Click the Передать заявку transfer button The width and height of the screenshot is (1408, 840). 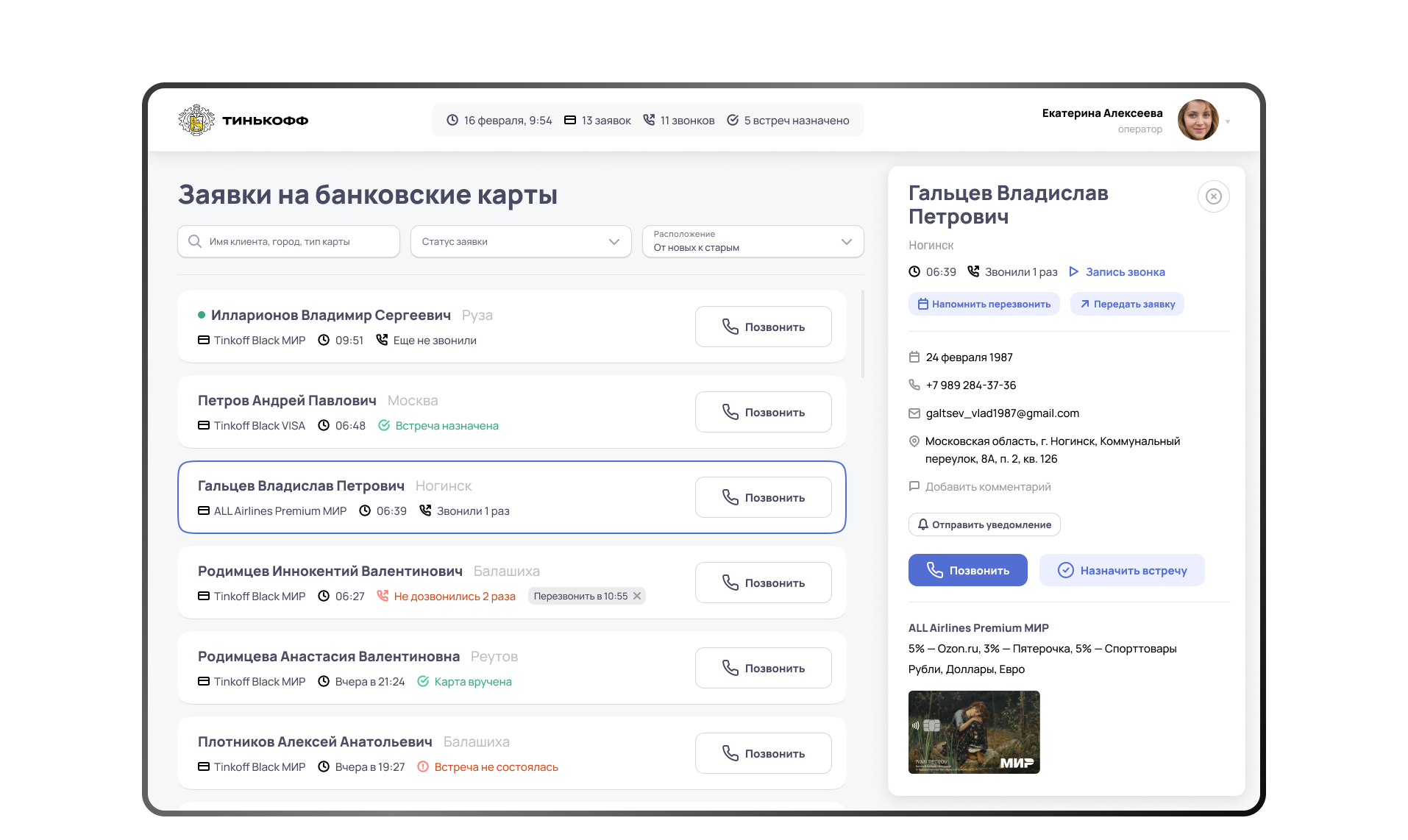(1126, 305)
